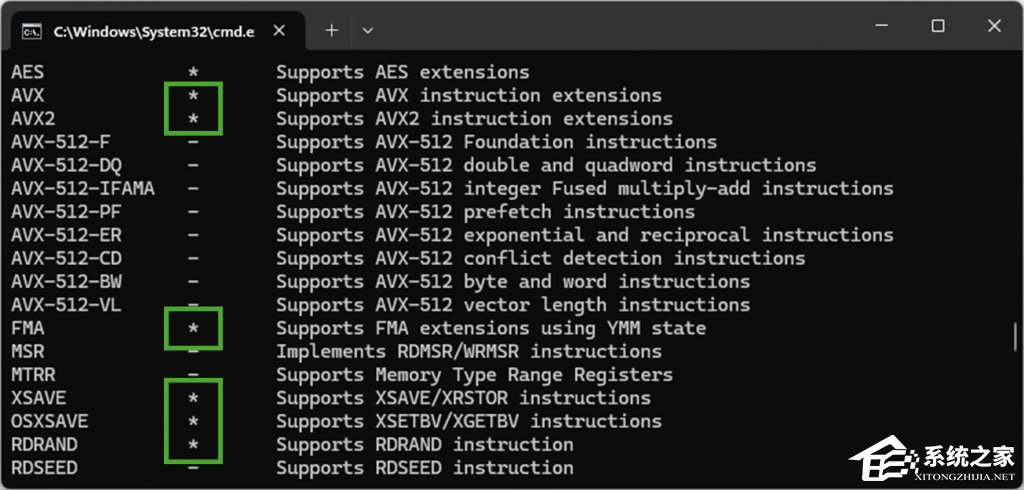Click 'Implements RDMSR/WRMSR instructions' text
This screenshot has width=1024, height=490.
tap(469, 351)
